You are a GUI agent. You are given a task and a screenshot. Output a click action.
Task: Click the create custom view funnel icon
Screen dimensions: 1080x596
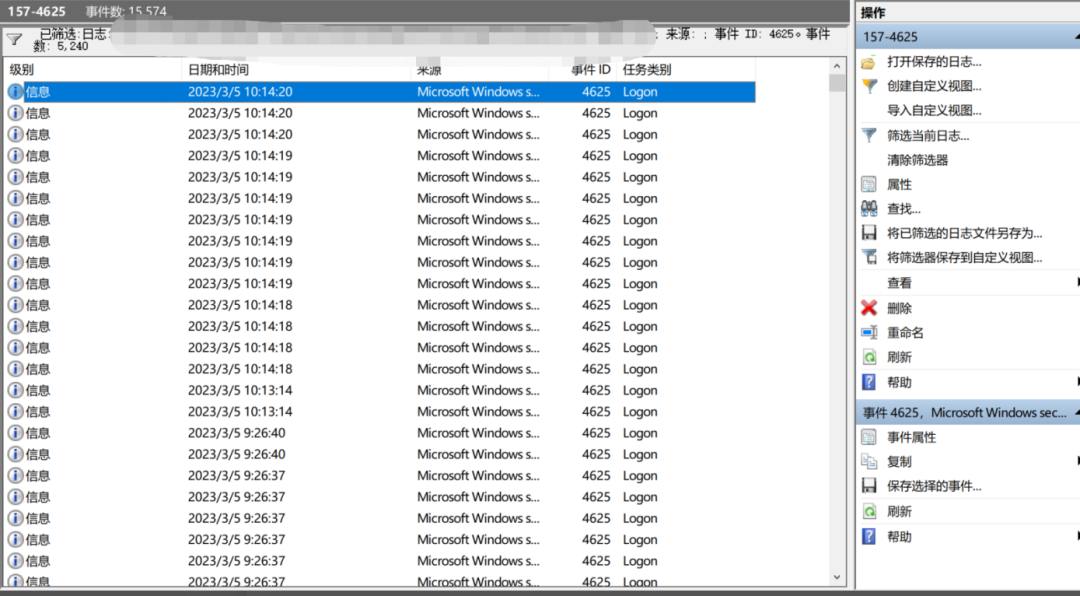pos(868,86)
